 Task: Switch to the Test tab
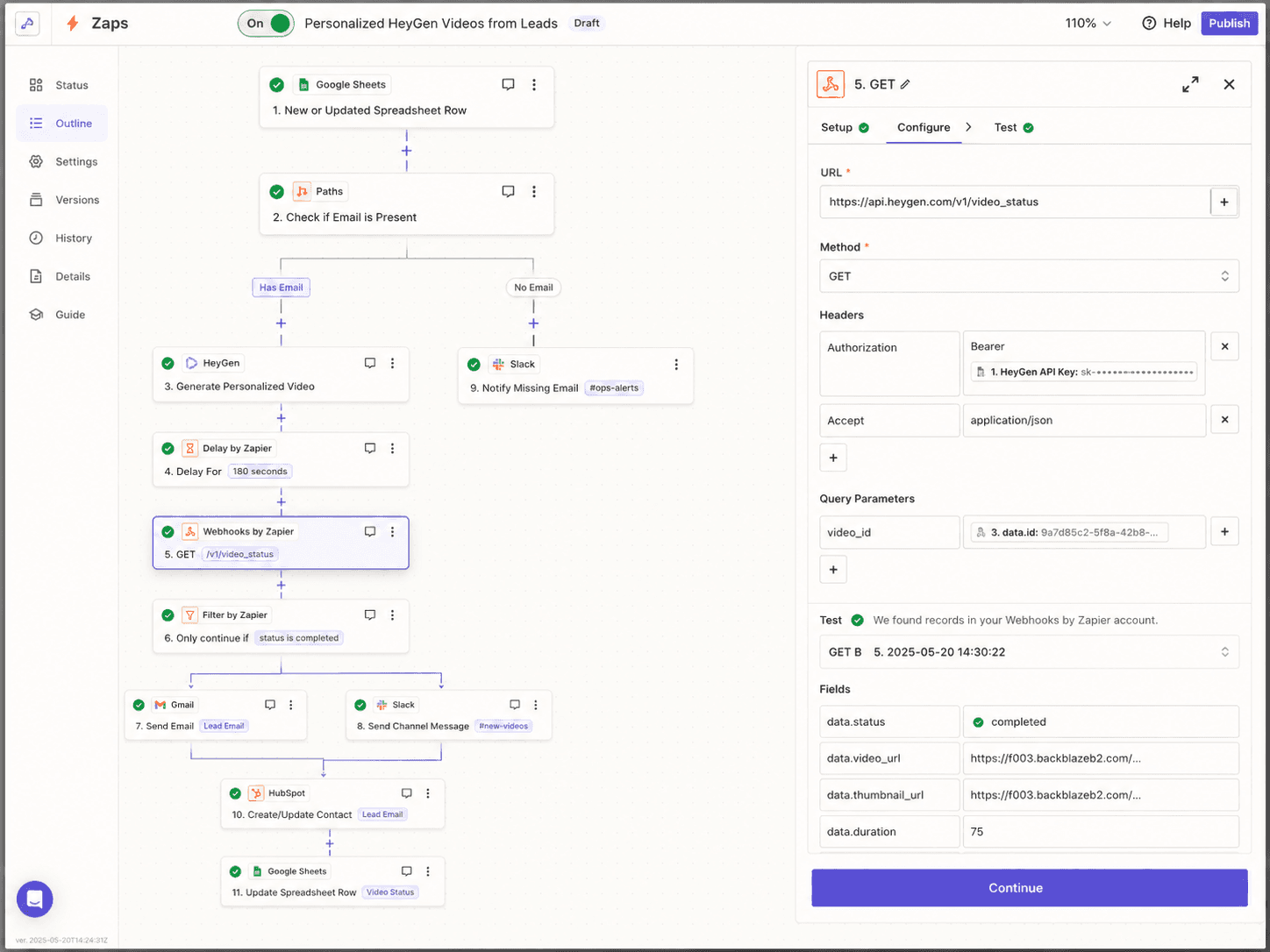coord(1014,128)
